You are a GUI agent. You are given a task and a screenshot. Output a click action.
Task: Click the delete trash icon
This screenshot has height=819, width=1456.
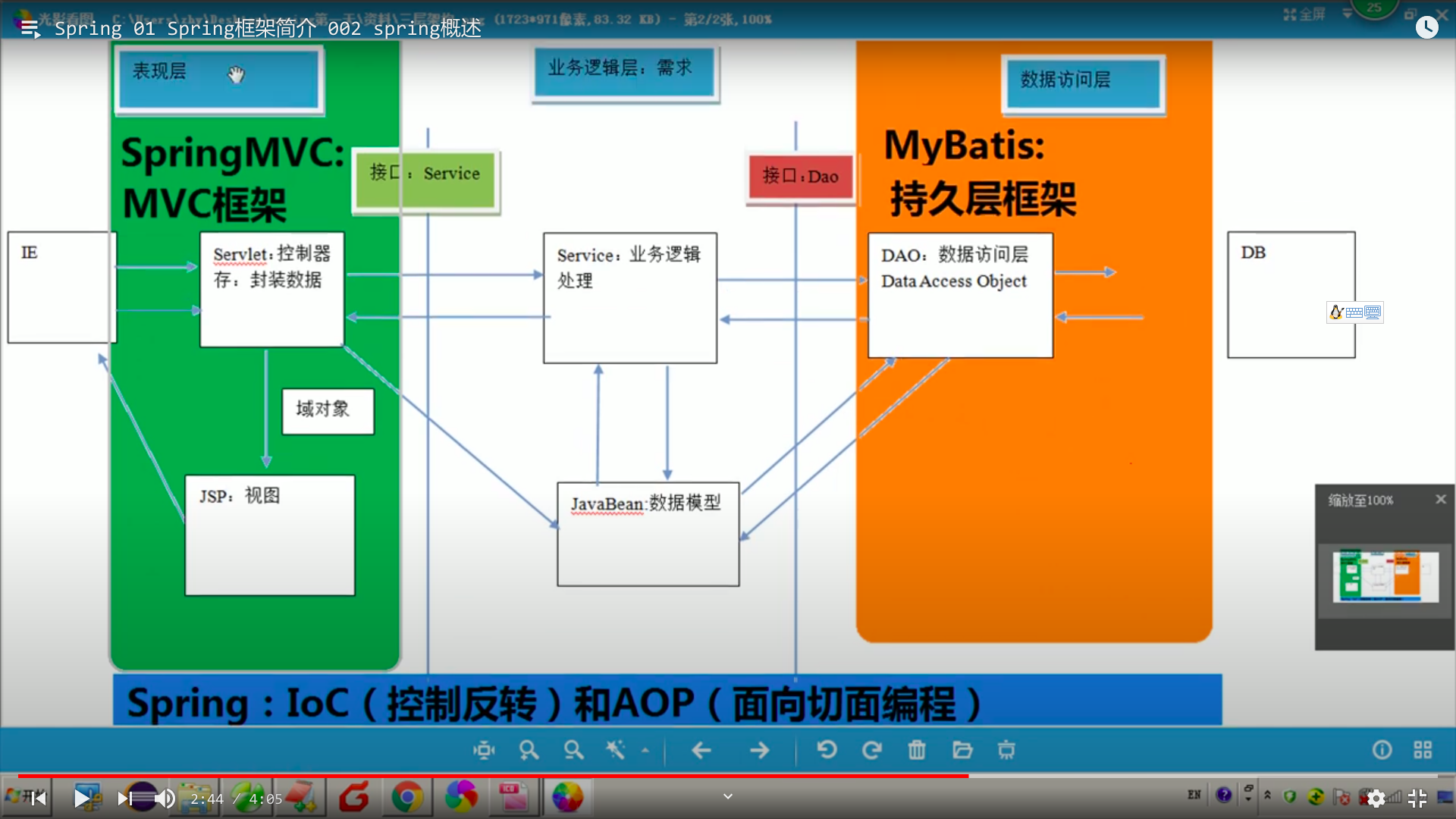coord(917,751)
